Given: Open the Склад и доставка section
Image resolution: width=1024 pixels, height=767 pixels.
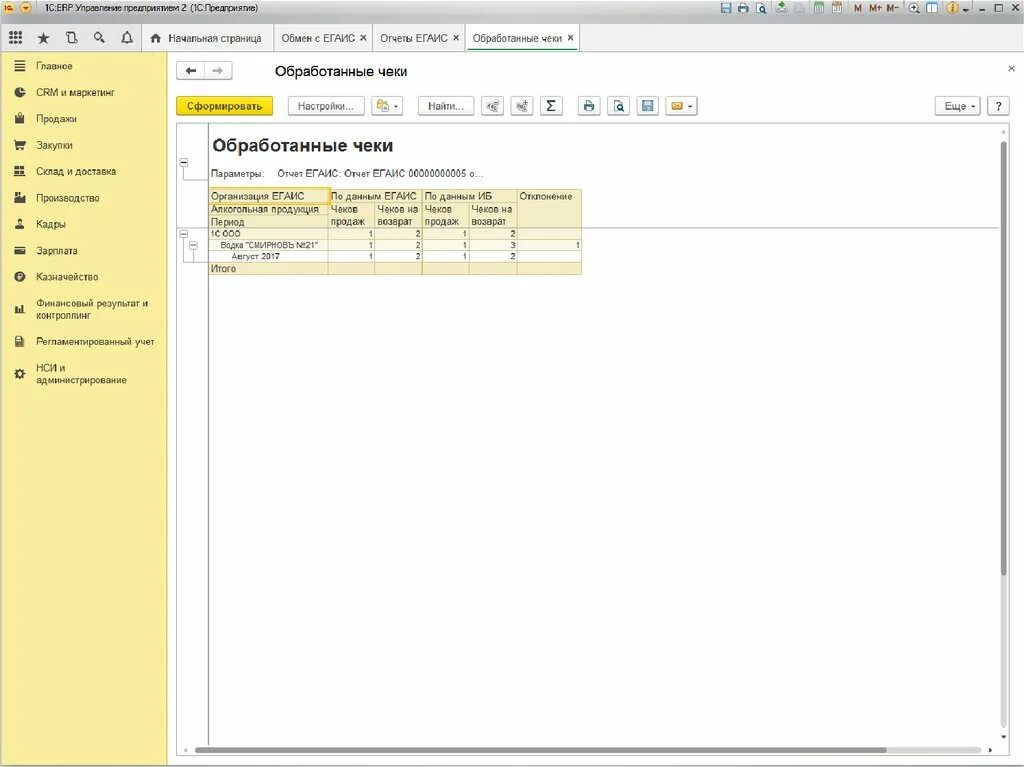Looking at the screenshot, I should tap(76, 171).
